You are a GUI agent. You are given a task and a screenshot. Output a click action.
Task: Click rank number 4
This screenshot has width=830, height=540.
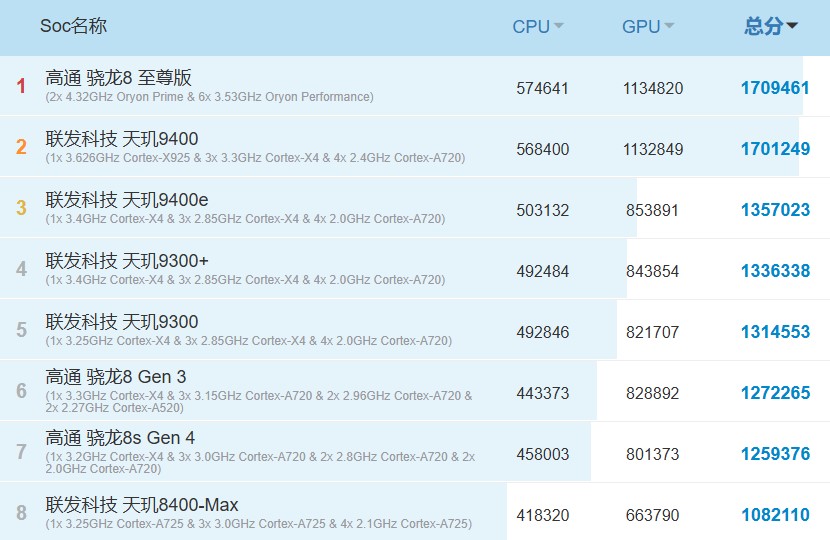point(21,268)
